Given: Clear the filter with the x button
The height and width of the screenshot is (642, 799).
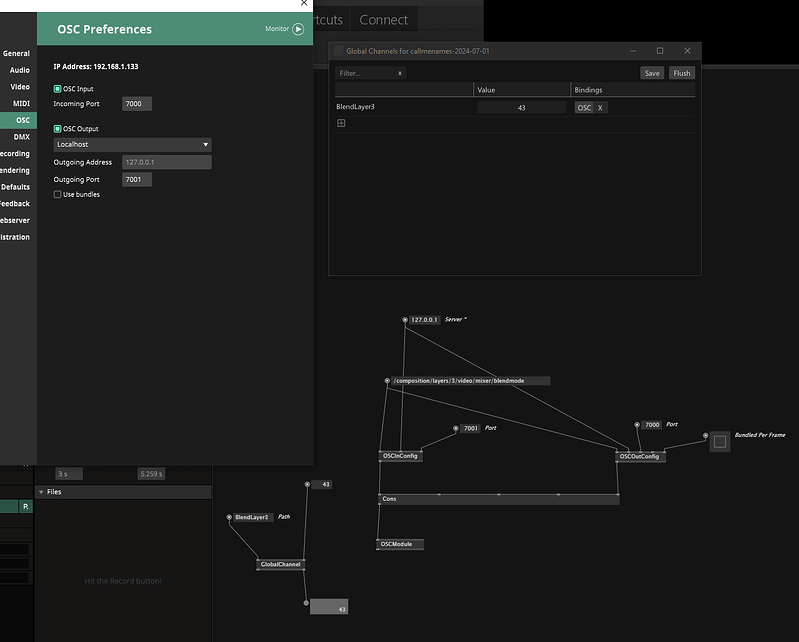Looking at the screenshot, I should pos(400,73).
